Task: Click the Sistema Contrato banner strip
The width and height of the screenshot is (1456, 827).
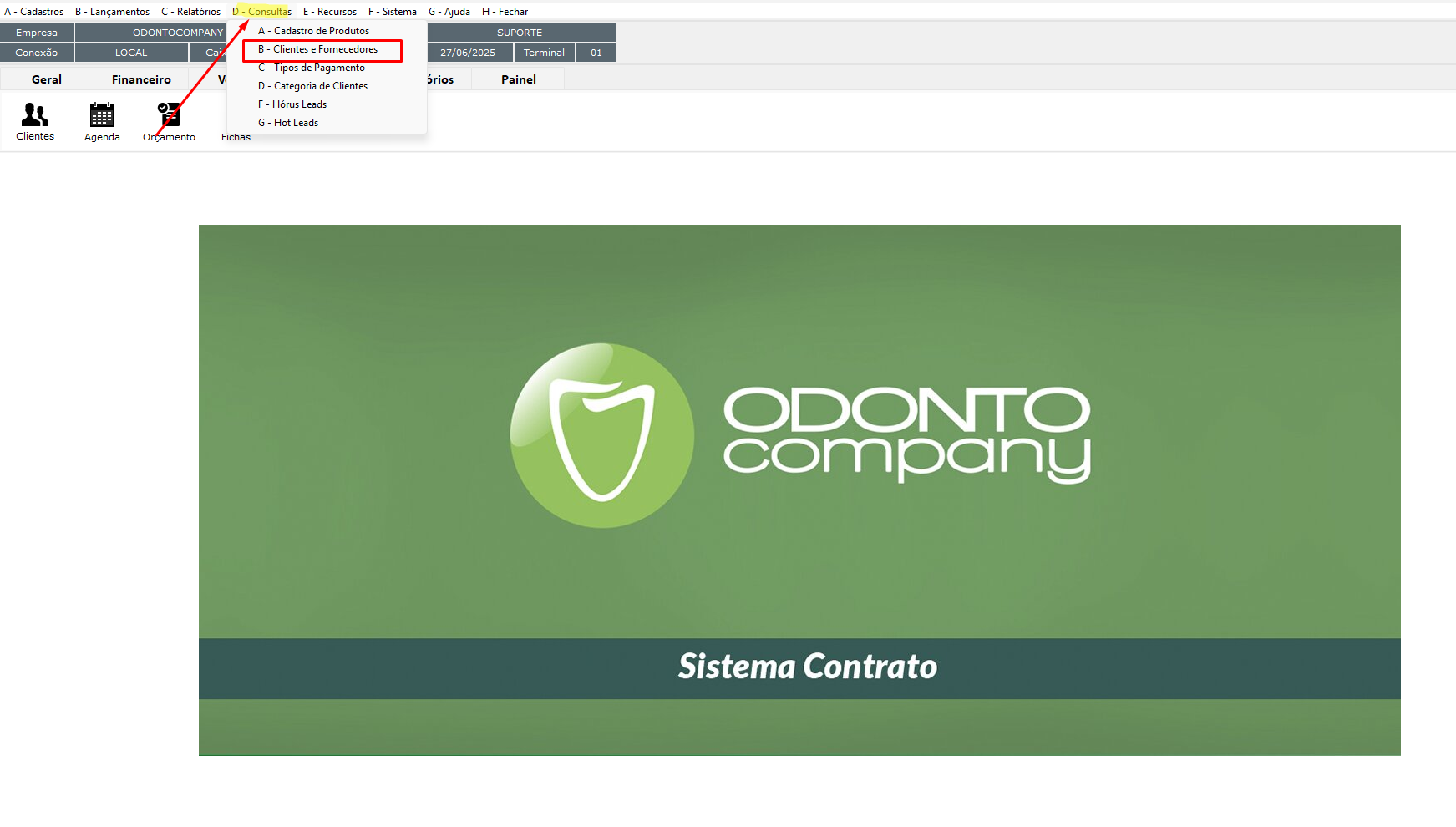Action: [x=799, y=668]
